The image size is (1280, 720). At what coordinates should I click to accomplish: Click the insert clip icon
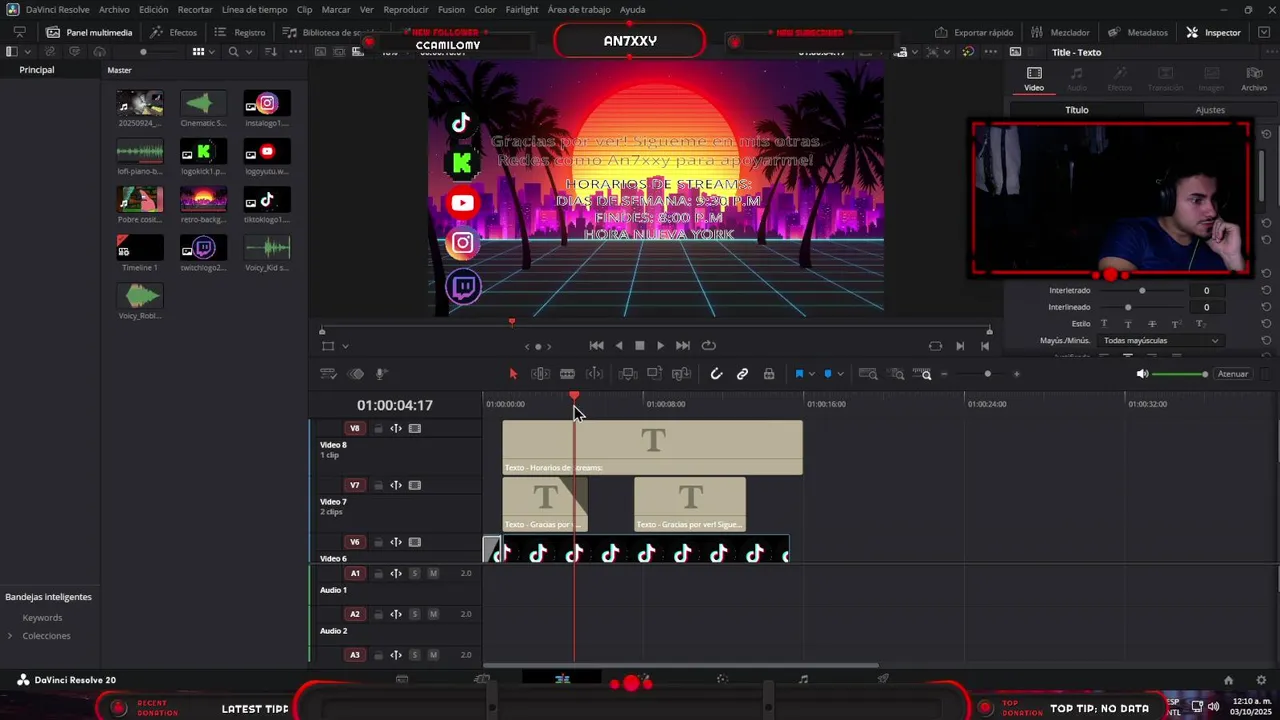(x=628, y=374)
